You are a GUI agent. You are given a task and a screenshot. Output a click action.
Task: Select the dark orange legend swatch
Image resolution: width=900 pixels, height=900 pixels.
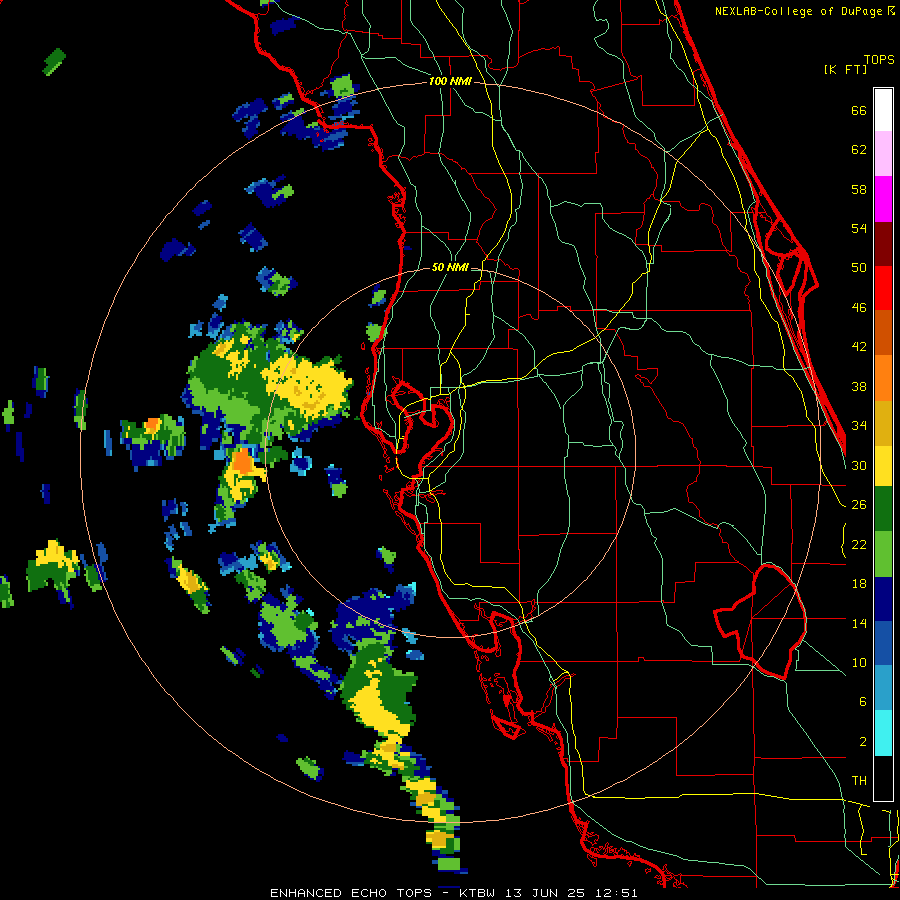883,333
